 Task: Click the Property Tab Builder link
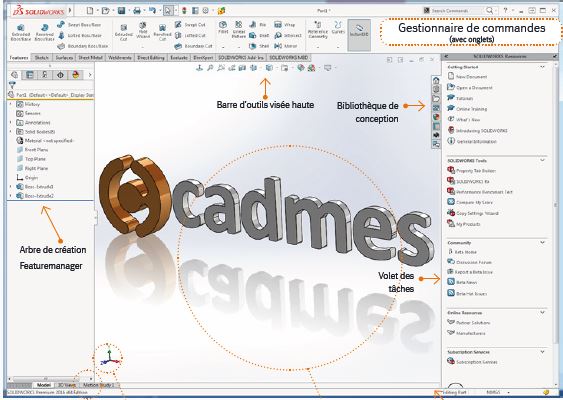471,171
